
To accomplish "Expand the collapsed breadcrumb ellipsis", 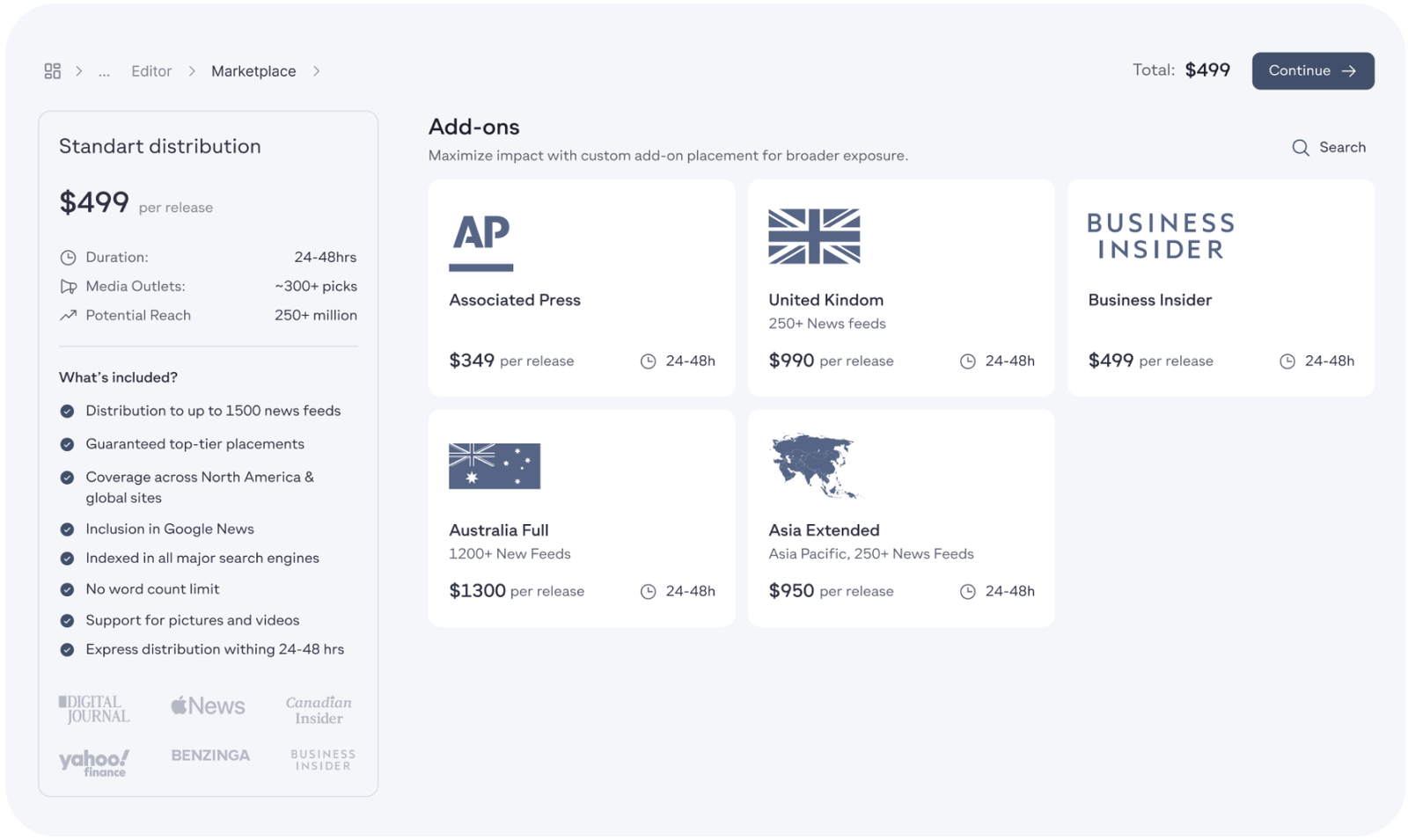I will click(104, 72).
